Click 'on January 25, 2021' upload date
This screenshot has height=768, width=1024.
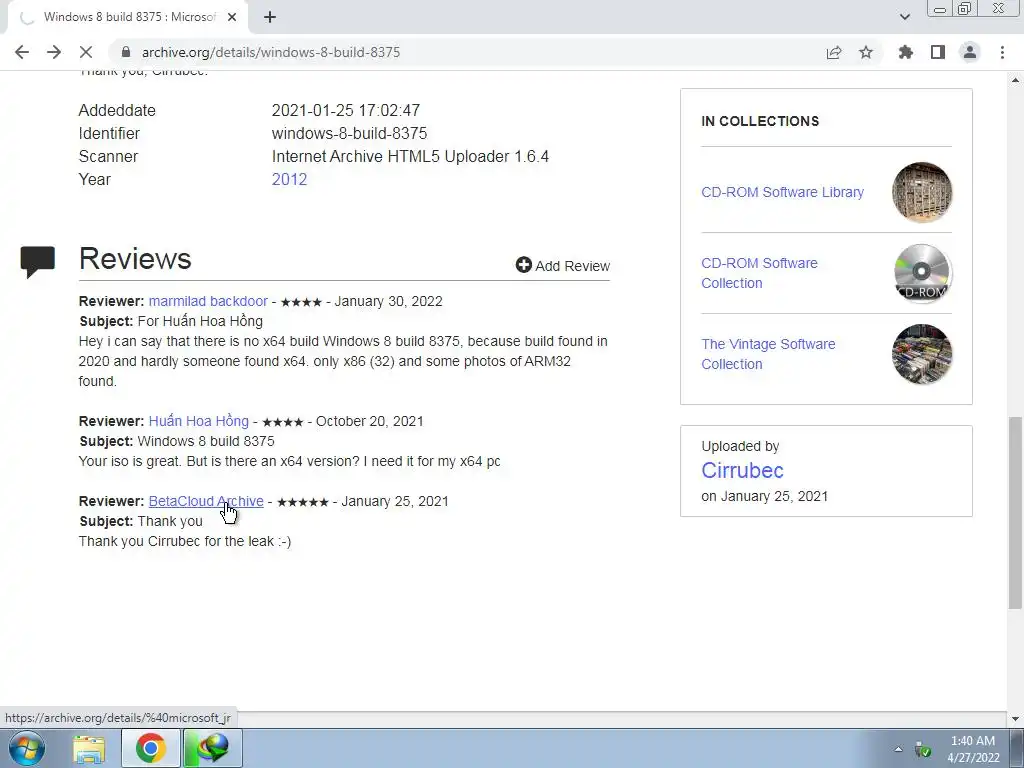click(x=765, y=496)
